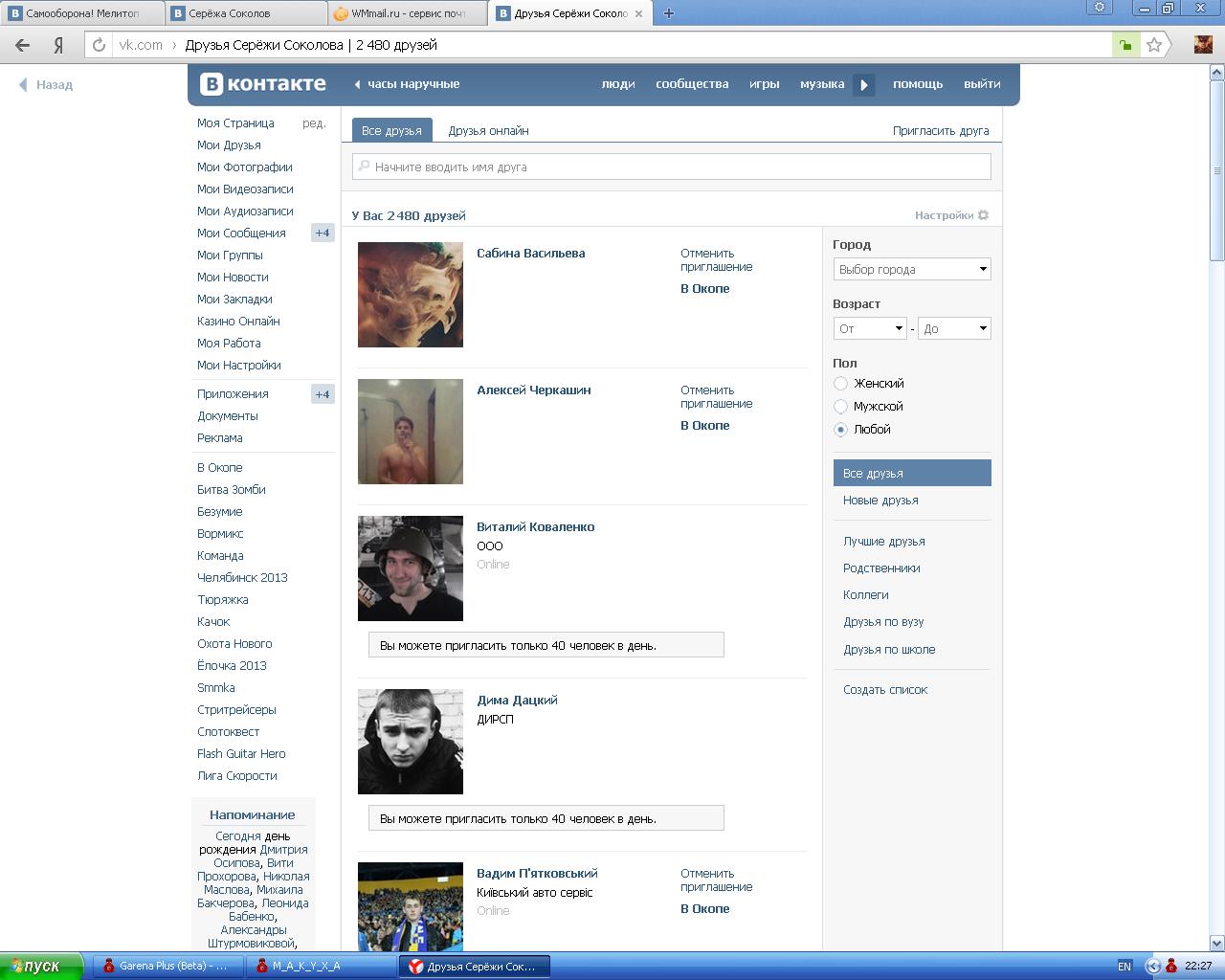The height and width of the screenshot is (980, 1225).
Task: Switch to Самооборона! Мелитополь browser tab
Action: pyautogui.click(x=82, y=13)
